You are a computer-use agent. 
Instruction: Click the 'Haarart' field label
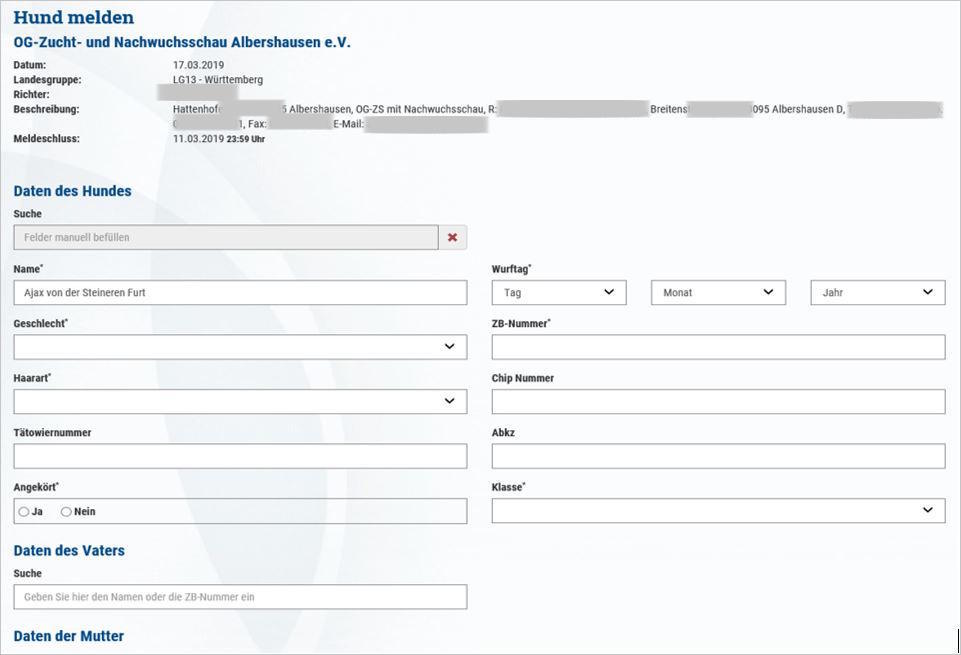pyautogui.click(x=32, y=378)
